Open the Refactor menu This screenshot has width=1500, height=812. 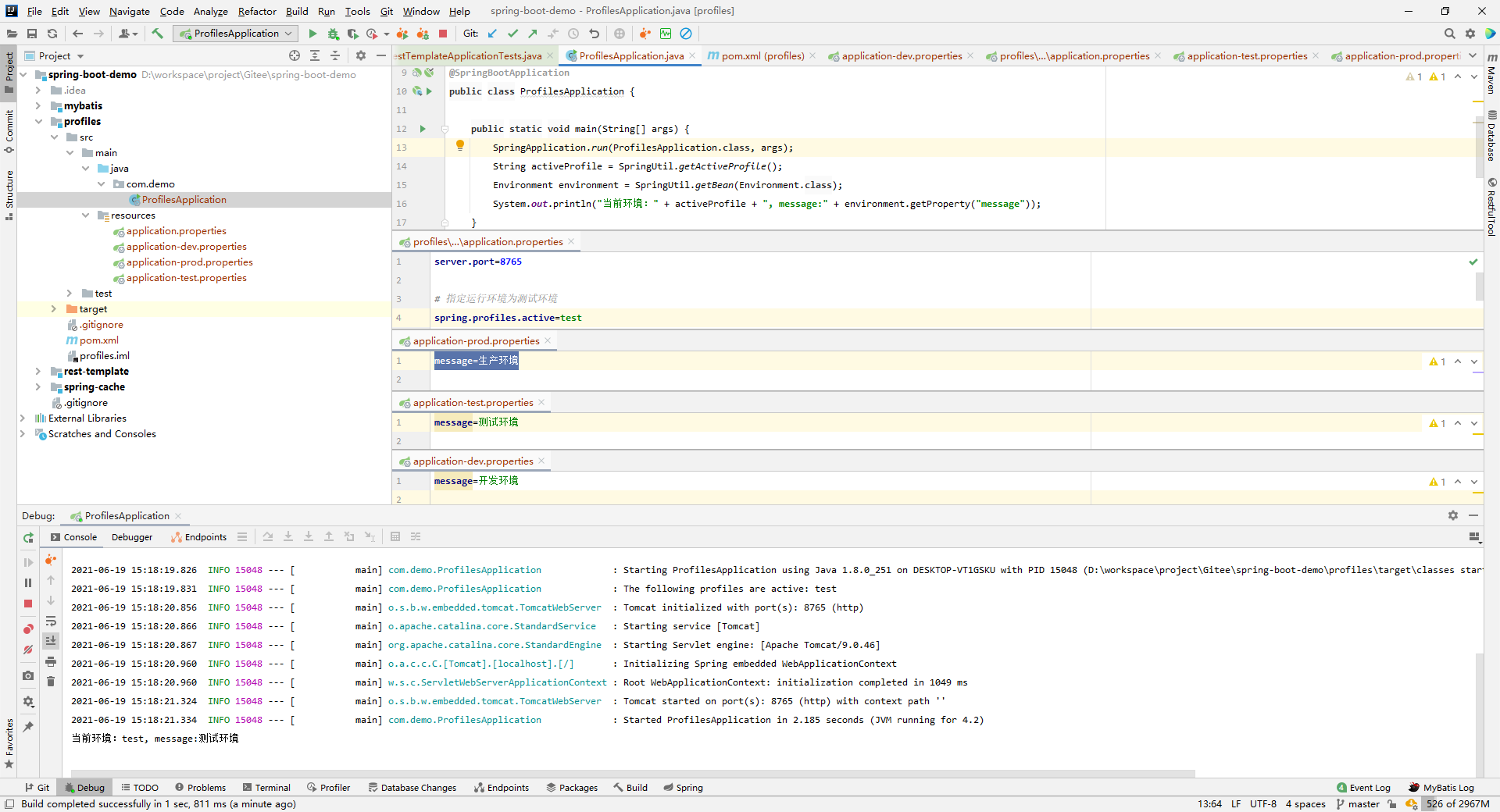coord(257,11)
